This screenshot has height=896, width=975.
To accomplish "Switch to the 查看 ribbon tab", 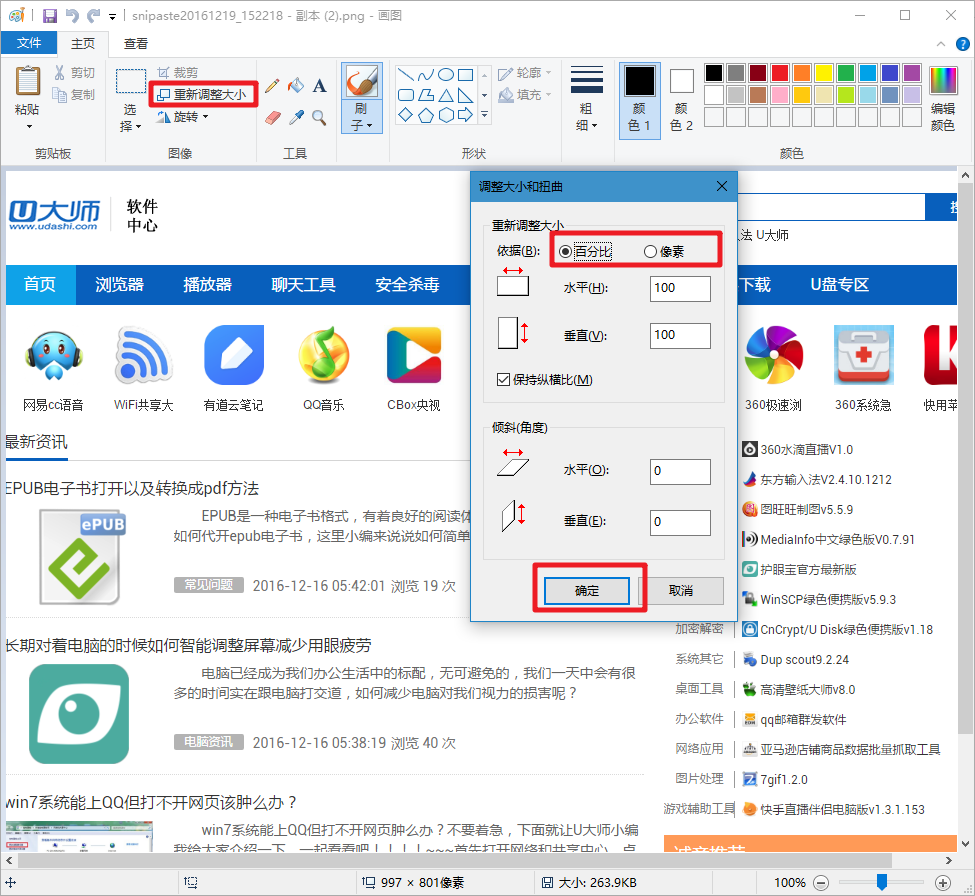I will point(136,43).
